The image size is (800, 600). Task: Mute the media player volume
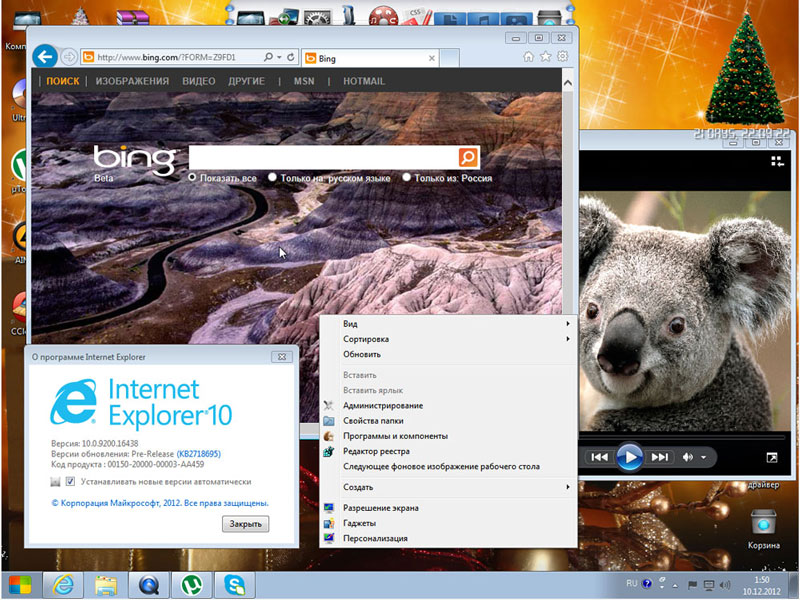pos(688,457)
